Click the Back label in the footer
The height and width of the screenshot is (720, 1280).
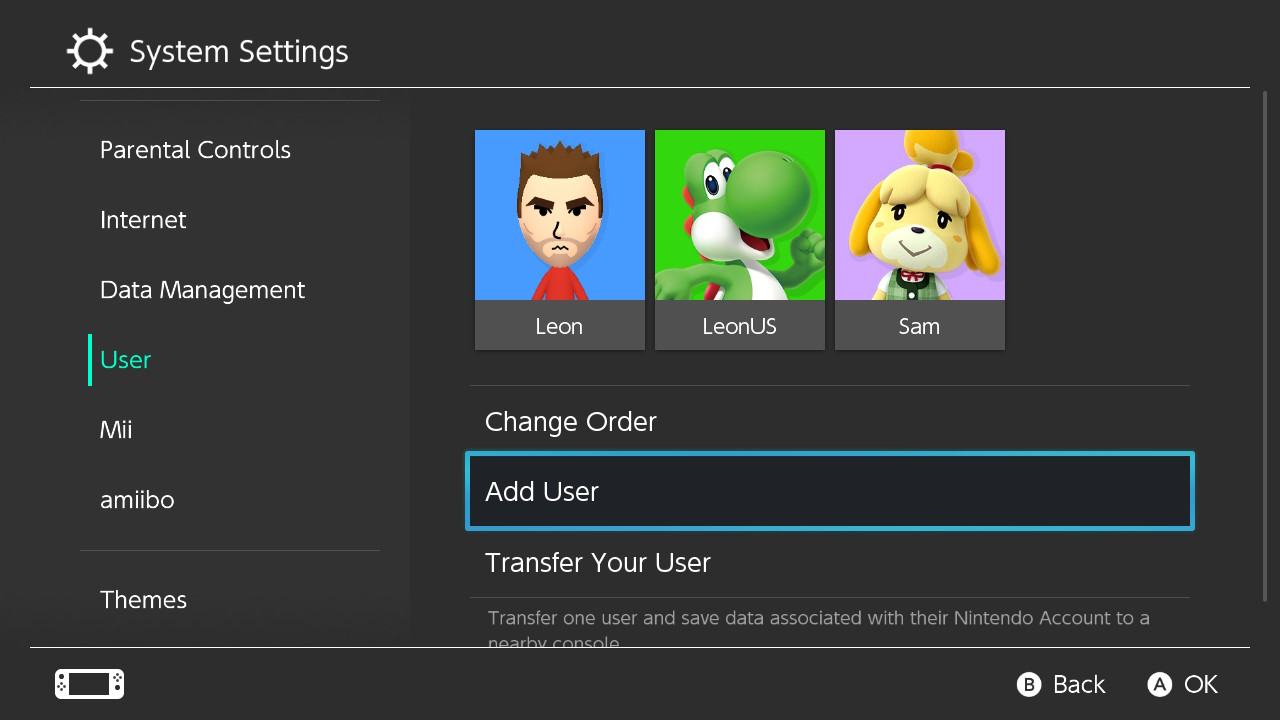click(1078, 684)
